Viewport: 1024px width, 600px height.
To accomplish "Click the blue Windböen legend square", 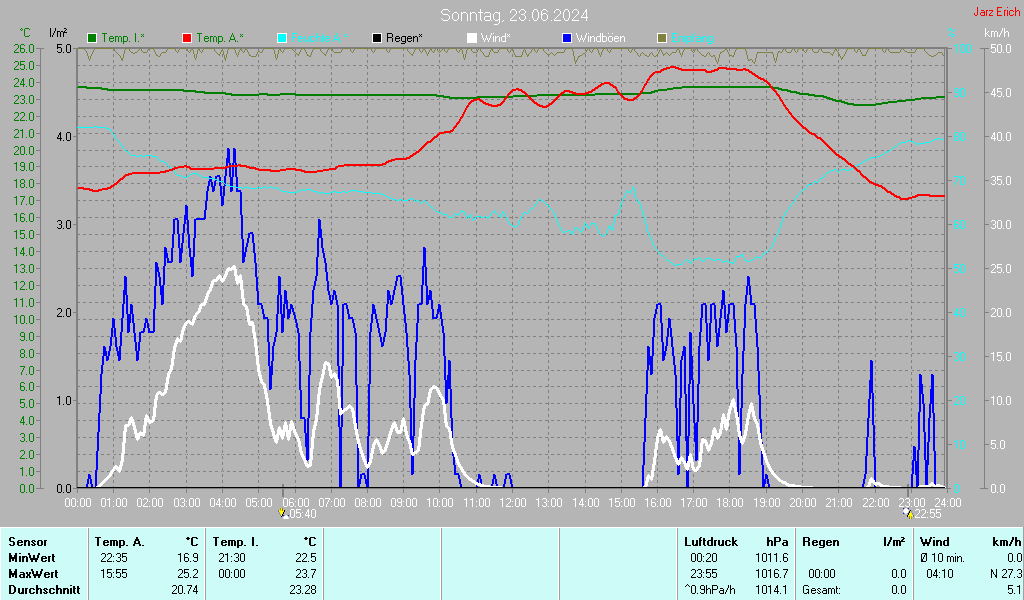I will (x=567, y=38).
